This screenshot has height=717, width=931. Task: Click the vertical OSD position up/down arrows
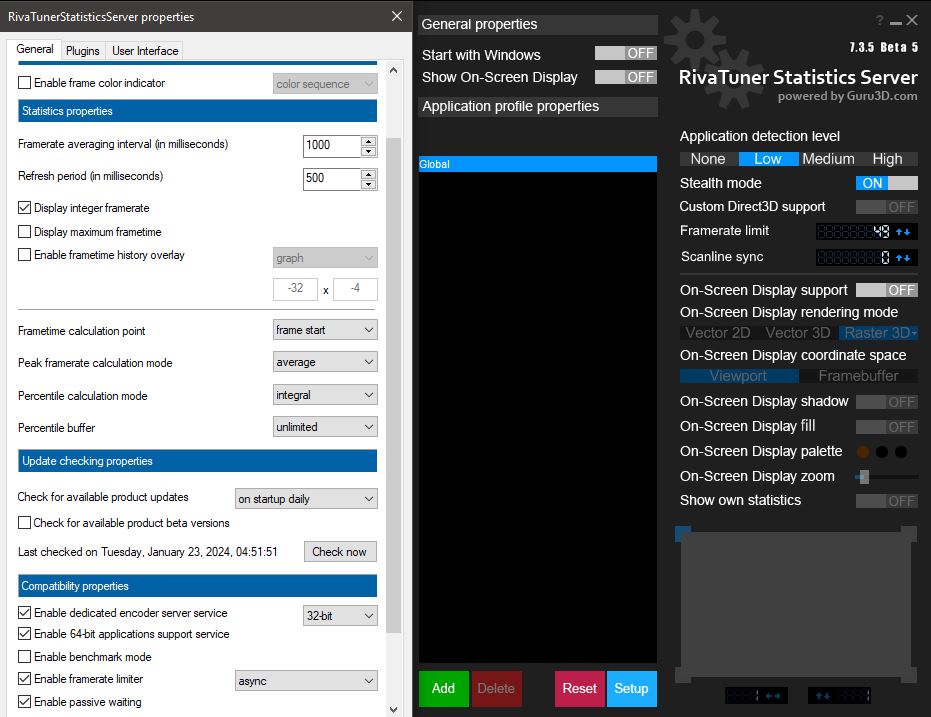[822, 696]
